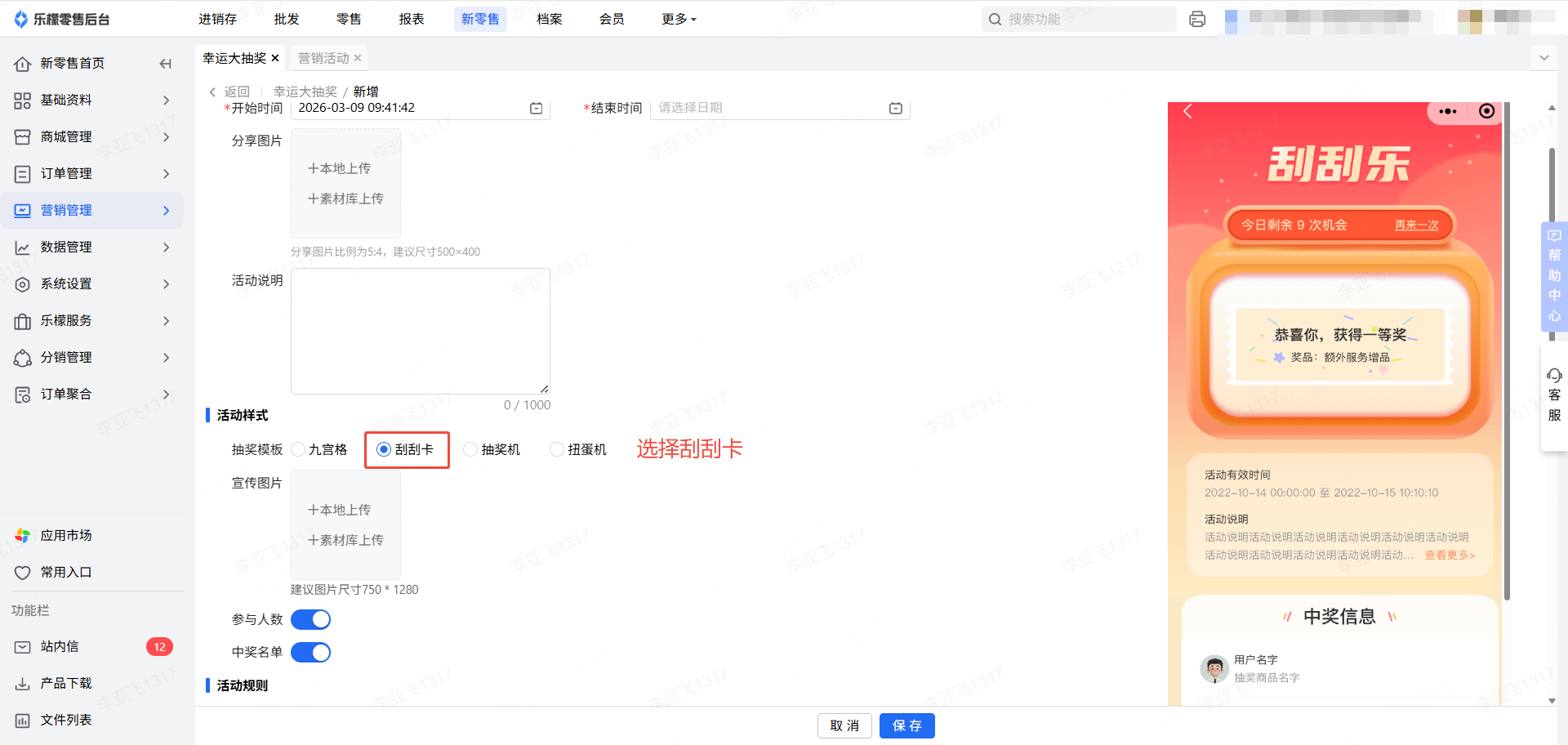Viewport: 1568px width, 745px height.
Task: Click the search magnifier icon
Action: pyautogui.click(x=995, y=19)
